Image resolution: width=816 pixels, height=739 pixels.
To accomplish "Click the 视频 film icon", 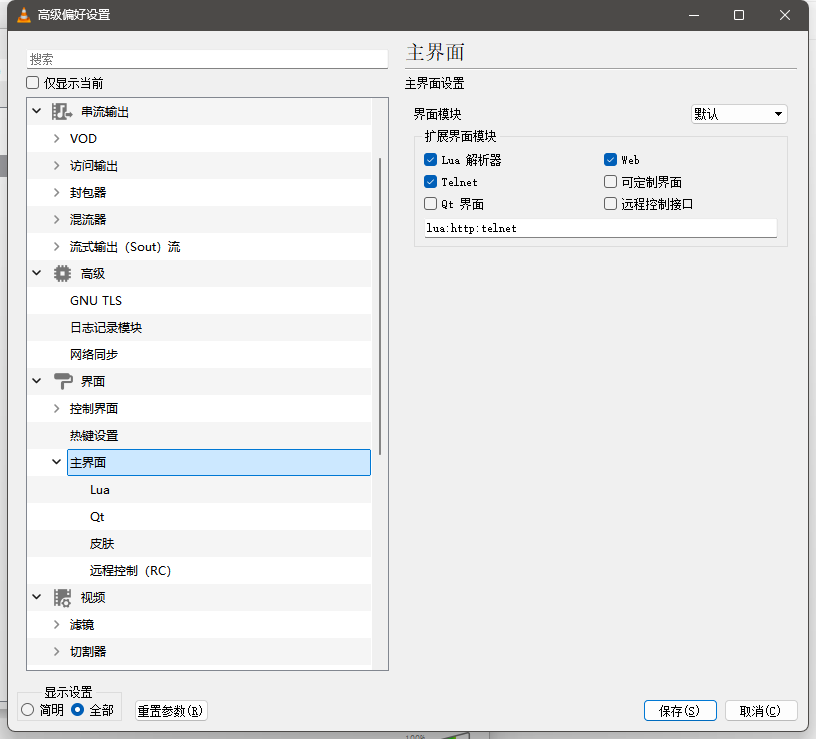I will pyautogui.click(x=62, y=597).
